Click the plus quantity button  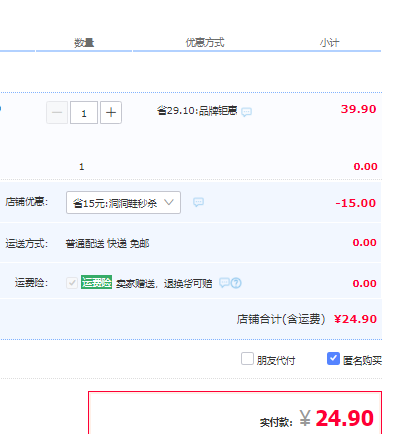pos(111,113)
